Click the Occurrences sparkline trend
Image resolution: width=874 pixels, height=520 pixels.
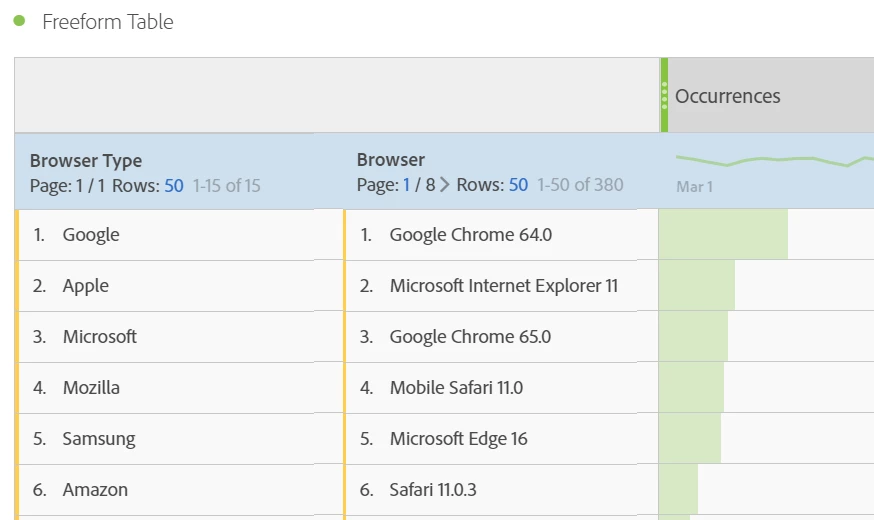click(x=775, y=161)
